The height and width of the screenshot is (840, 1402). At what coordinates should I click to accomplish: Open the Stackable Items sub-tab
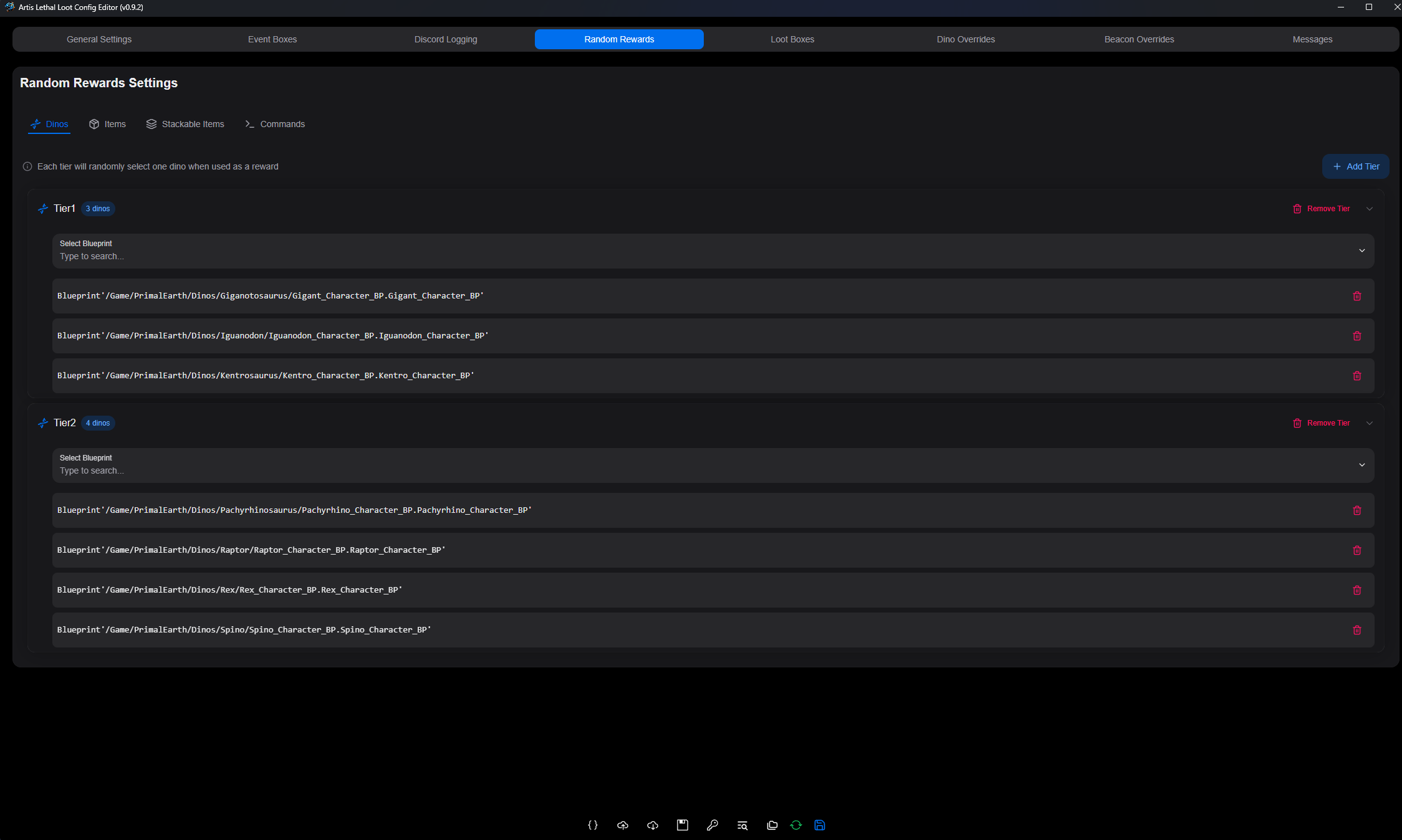click(185, 124)
